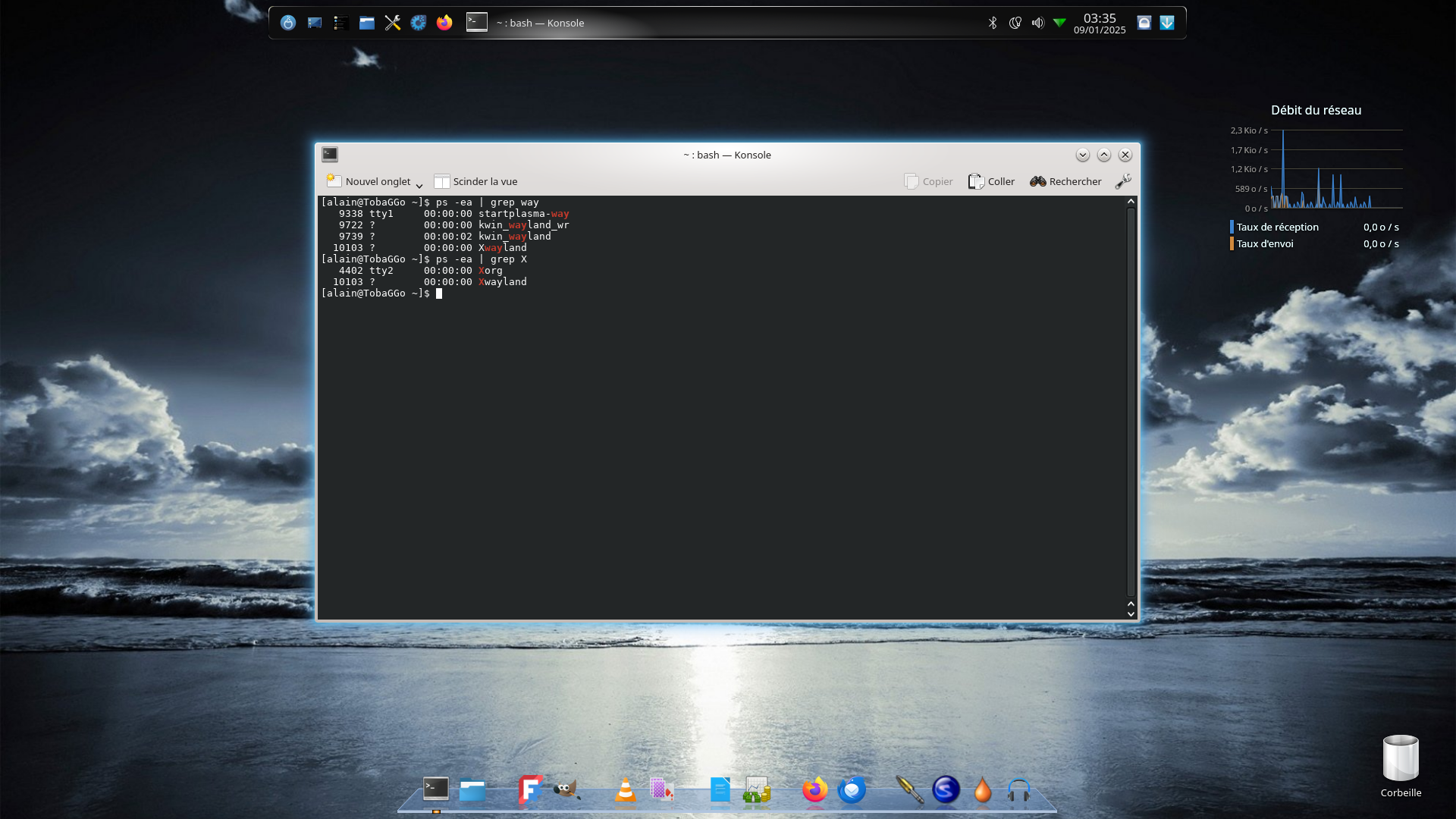
Task: Click the white house-shaped panel icon
Action: tap(1144, 23)
